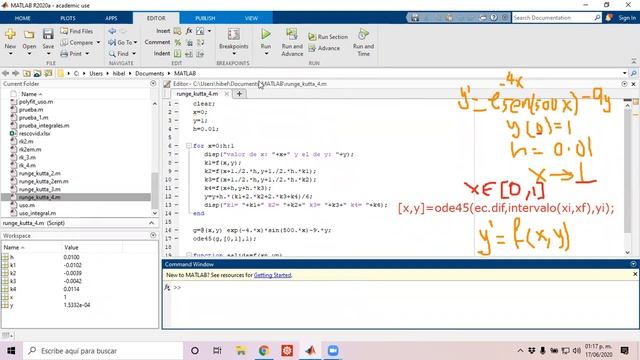Open the New button dropdown arrow
The width and height of the screenshot is (640, 360).
(10, 54)
